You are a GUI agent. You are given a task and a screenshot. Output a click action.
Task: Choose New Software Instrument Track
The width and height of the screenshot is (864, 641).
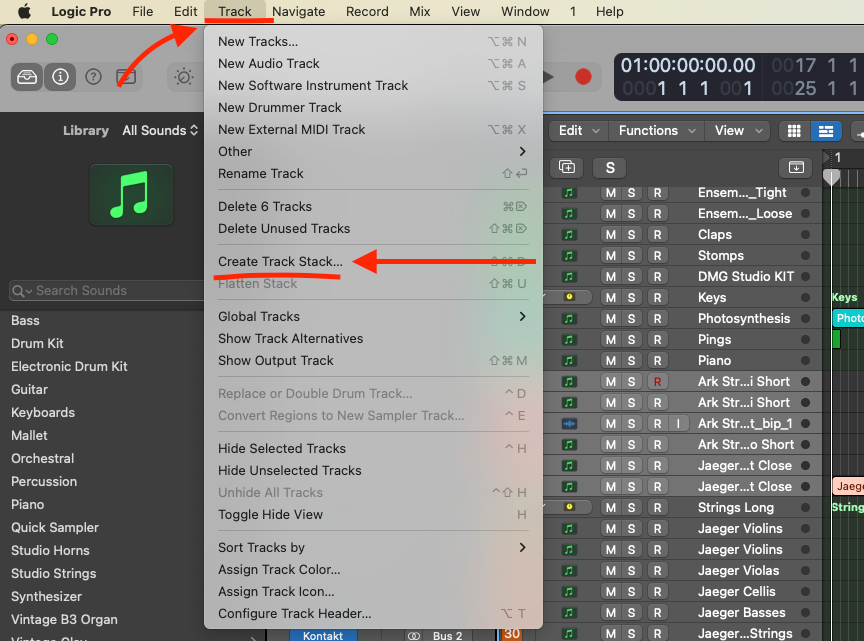tap(372, 85)
